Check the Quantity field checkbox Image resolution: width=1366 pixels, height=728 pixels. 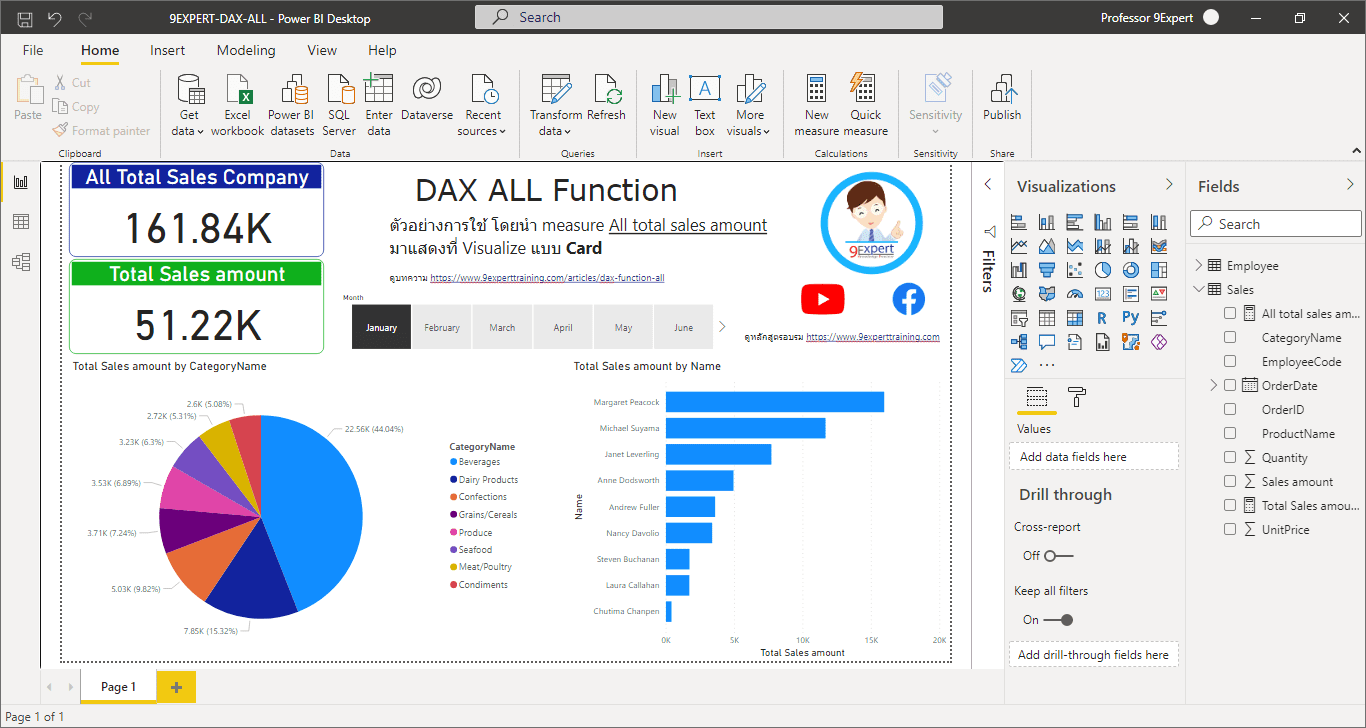(x=1230, y=457)
